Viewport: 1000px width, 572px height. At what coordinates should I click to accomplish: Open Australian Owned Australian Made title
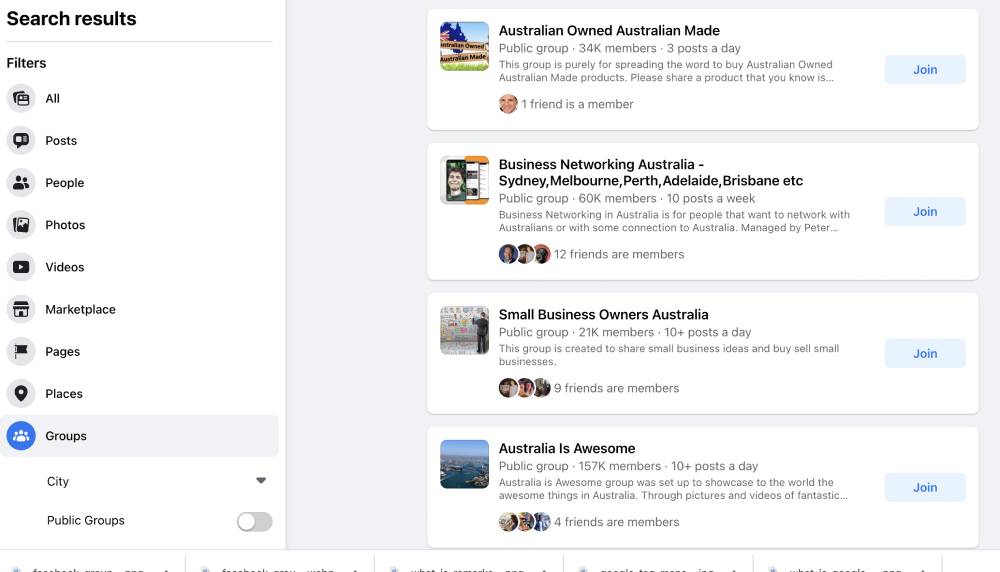coord(609,31)
